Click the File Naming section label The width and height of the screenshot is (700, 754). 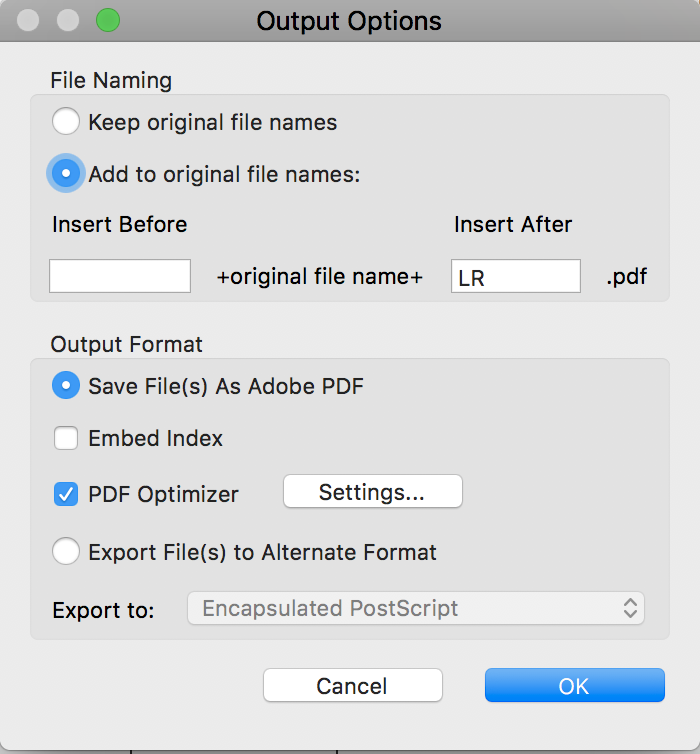[x=111, y=80]
